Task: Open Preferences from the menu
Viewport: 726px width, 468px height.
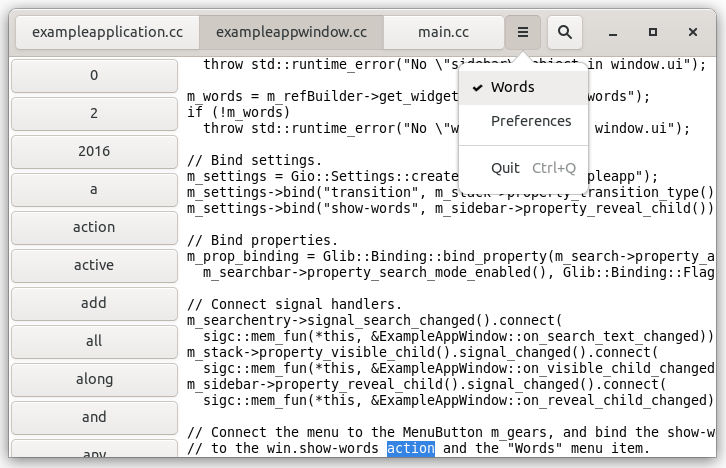Action: click(x=530, y=121)
